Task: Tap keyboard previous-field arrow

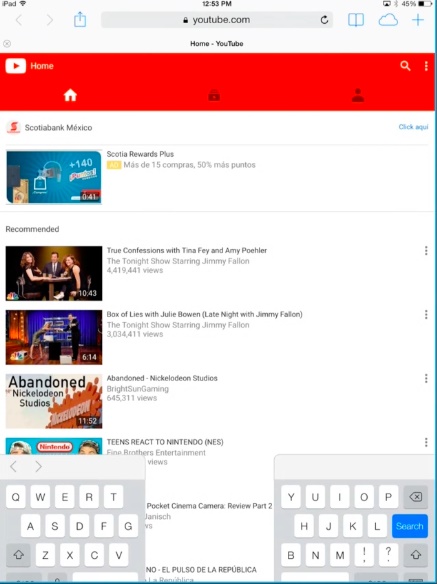Action: pos(13,466)
